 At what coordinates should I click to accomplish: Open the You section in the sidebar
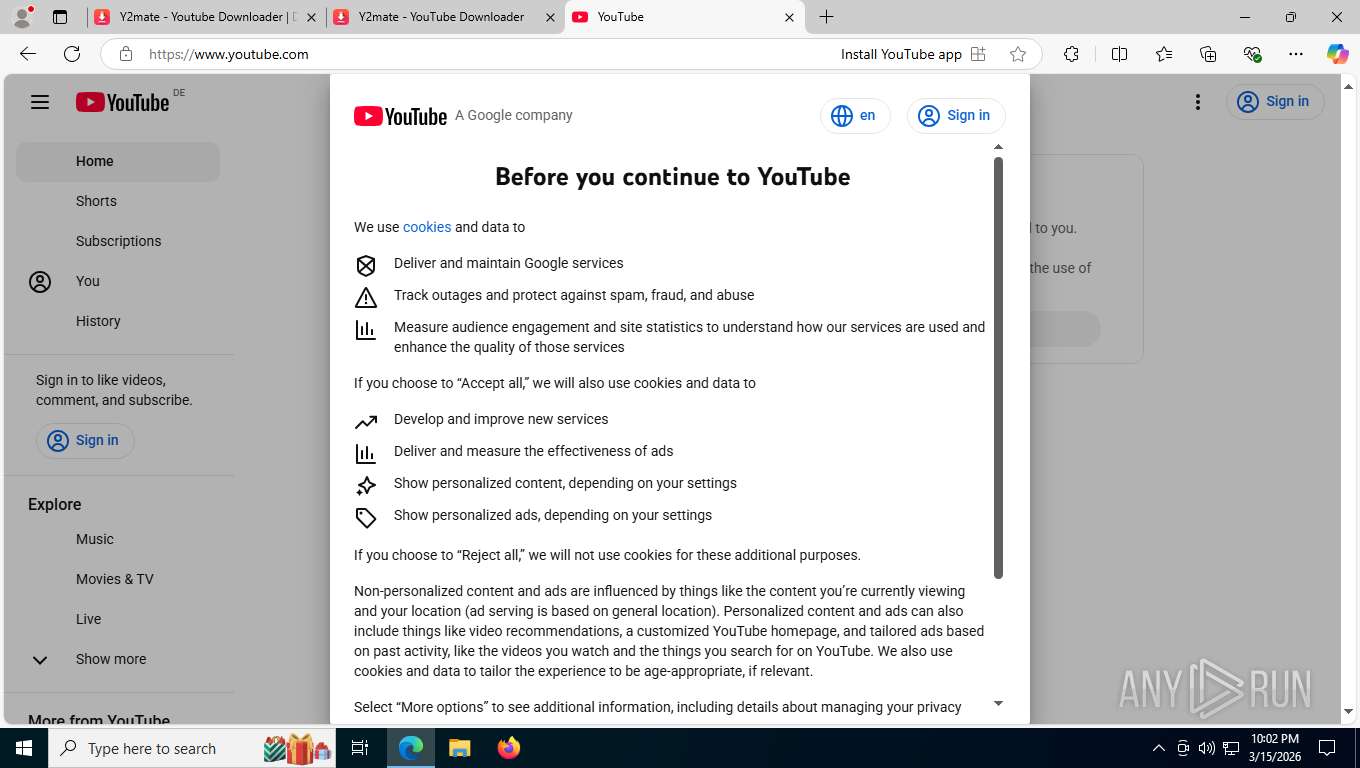118,281
